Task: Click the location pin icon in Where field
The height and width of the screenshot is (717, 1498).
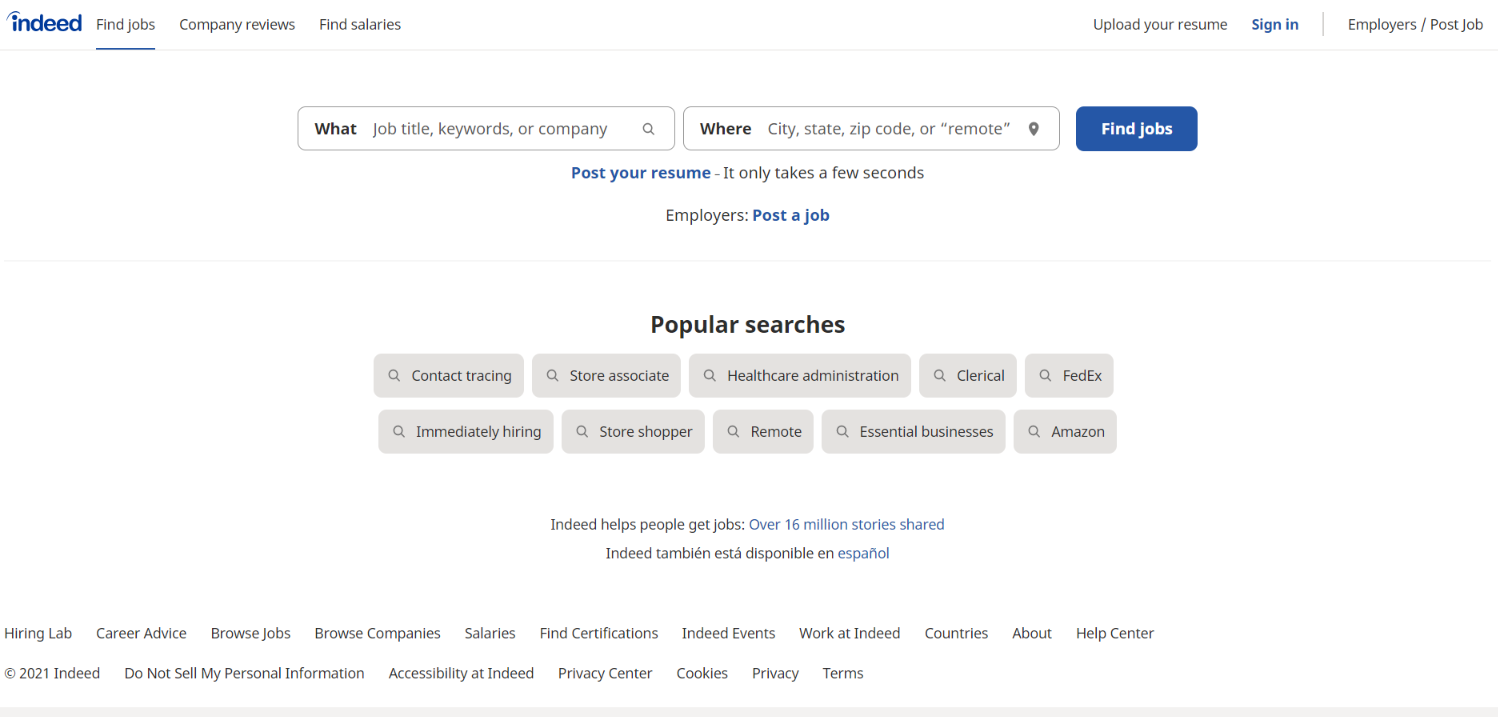Action: (x=1034, y=129)
